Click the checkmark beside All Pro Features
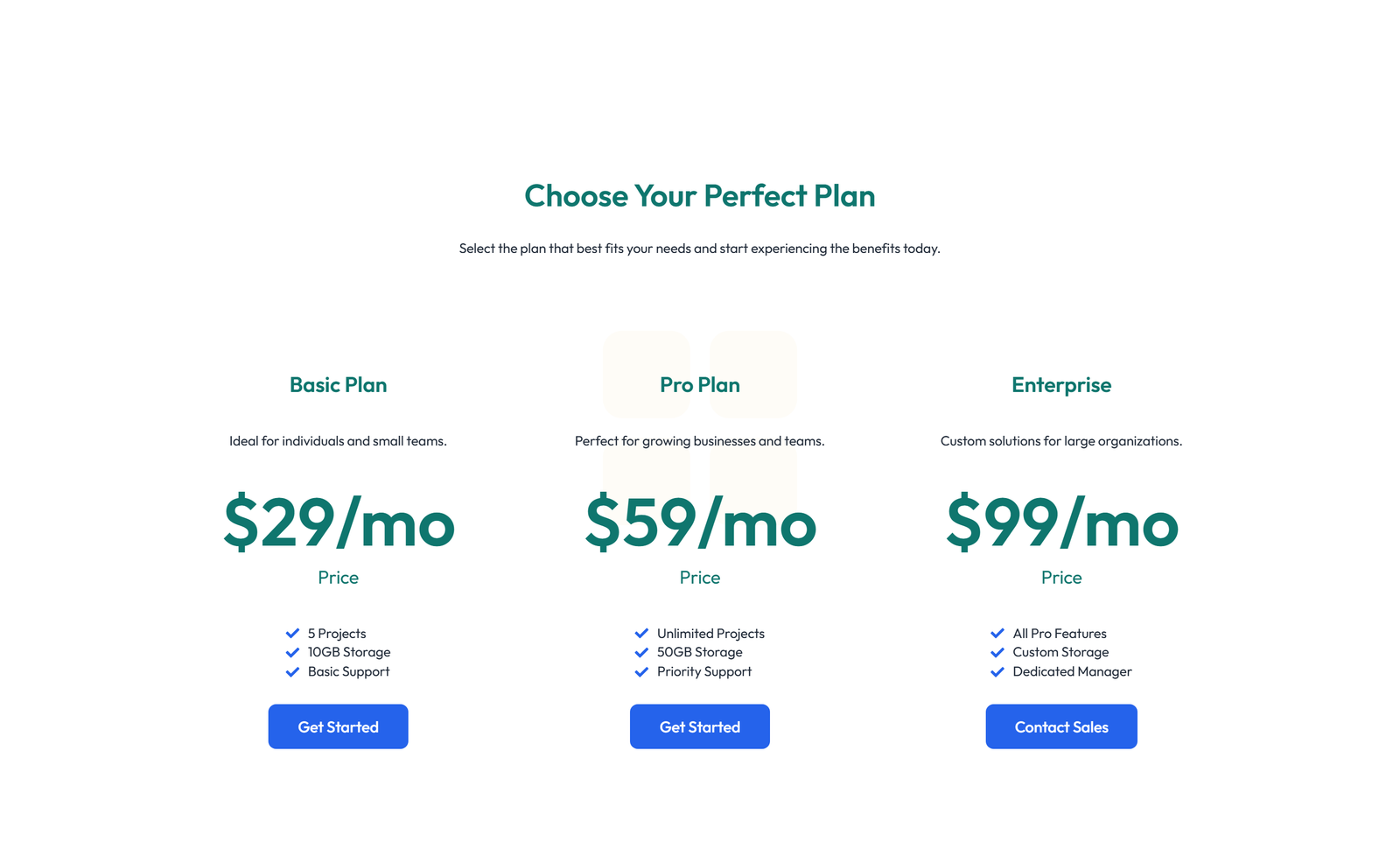Image resolution: width=1400 pixels, height=856 pixels. 997,633
